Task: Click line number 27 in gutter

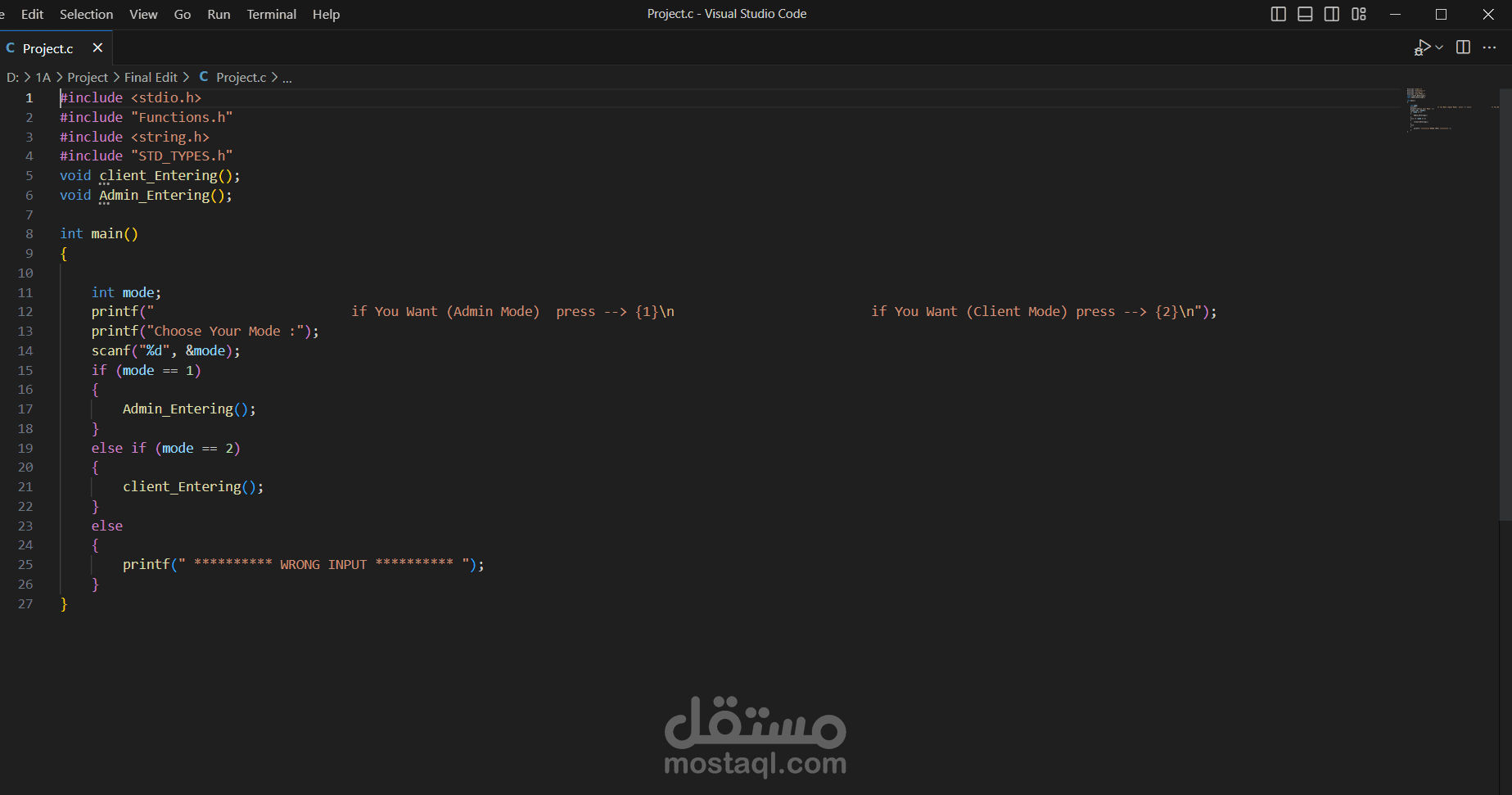Action: [x=25, y=604]
